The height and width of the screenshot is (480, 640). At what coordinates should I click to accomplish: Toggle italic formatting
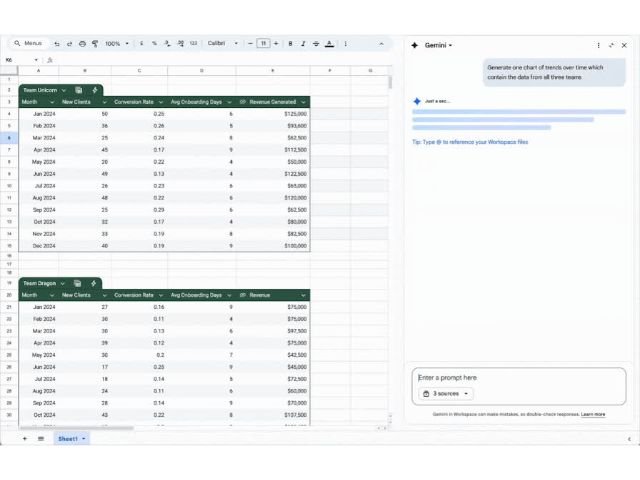coord(303,43)
